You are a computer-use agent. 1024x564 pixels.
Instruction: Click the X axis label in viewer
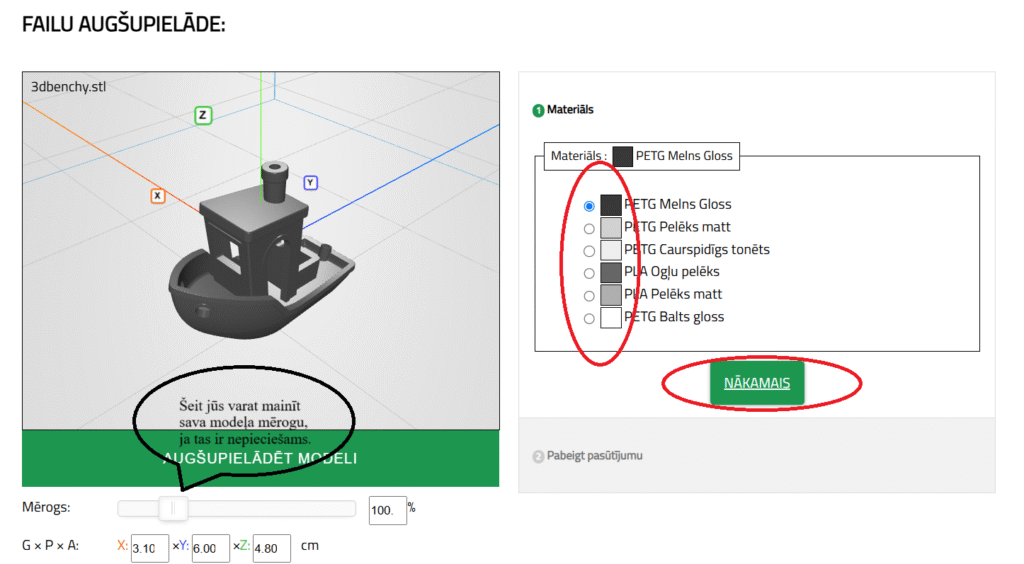pos(158,196)
